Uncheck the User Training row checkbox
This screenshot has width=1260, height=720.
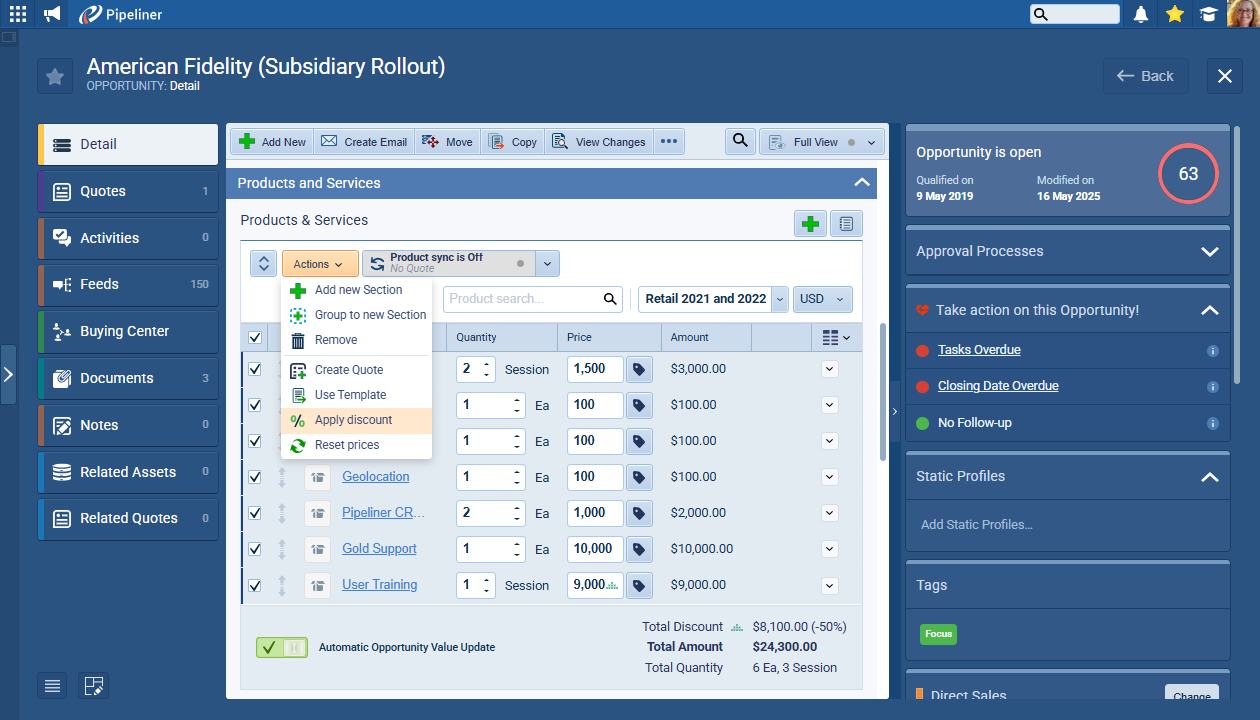click(255, 585)
